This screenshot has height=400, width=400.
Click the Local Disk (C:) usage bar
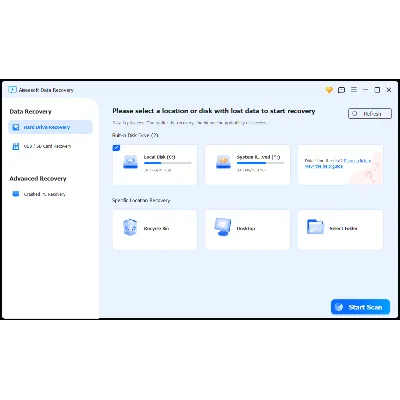(168, 163)
